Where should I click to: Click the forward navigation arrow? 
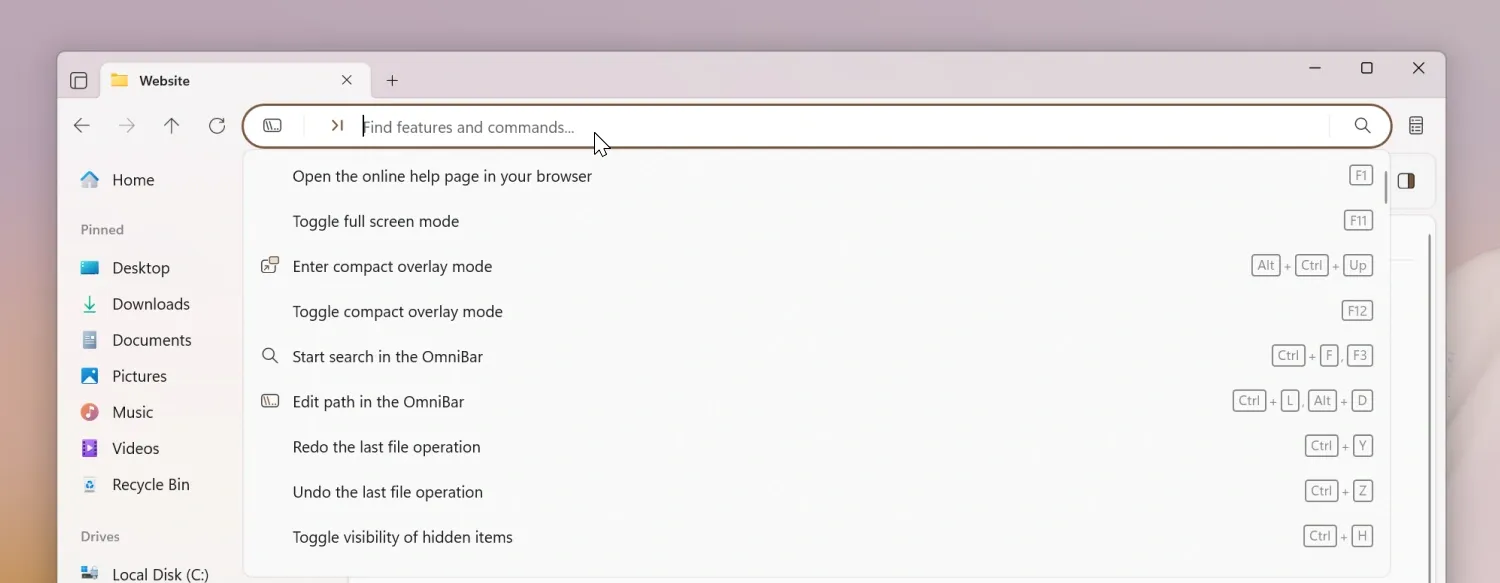(127, 125)
